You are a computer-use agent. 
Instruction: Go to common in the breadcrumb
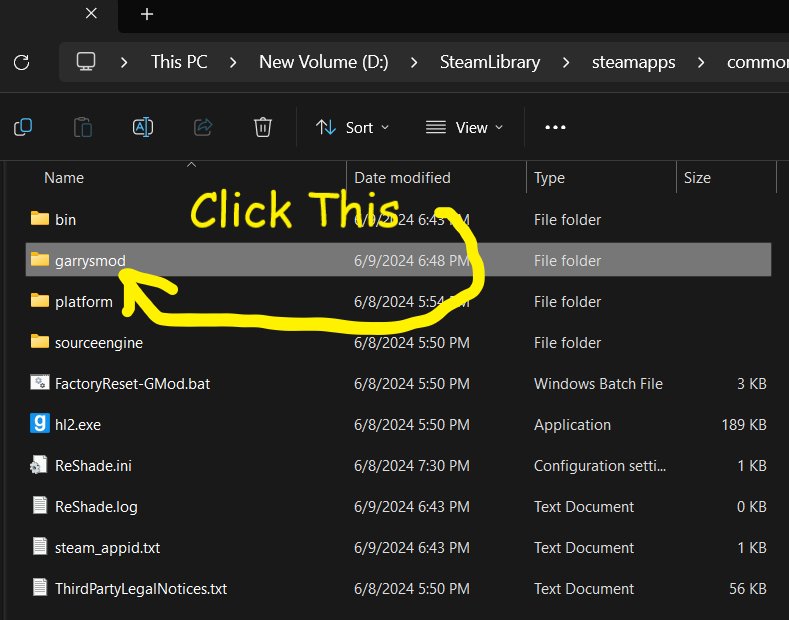point(757,62)
